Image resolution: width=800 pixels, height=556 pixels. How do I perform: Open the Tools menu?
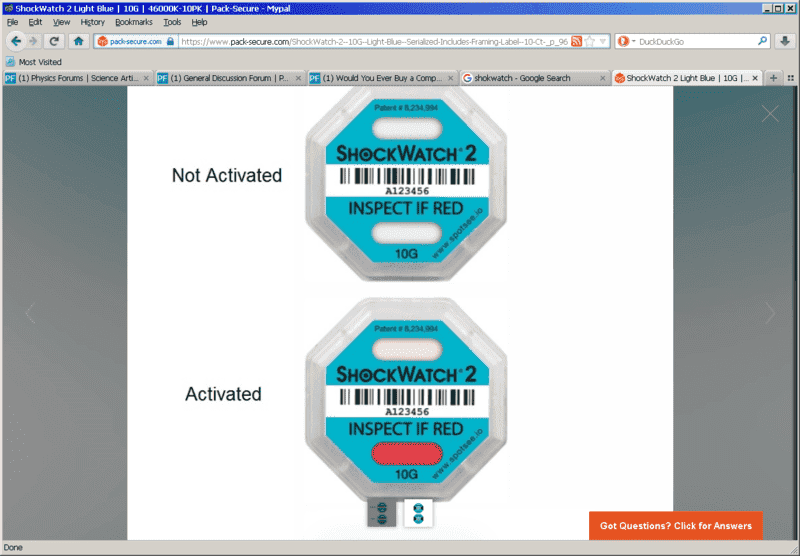(172, 22)
